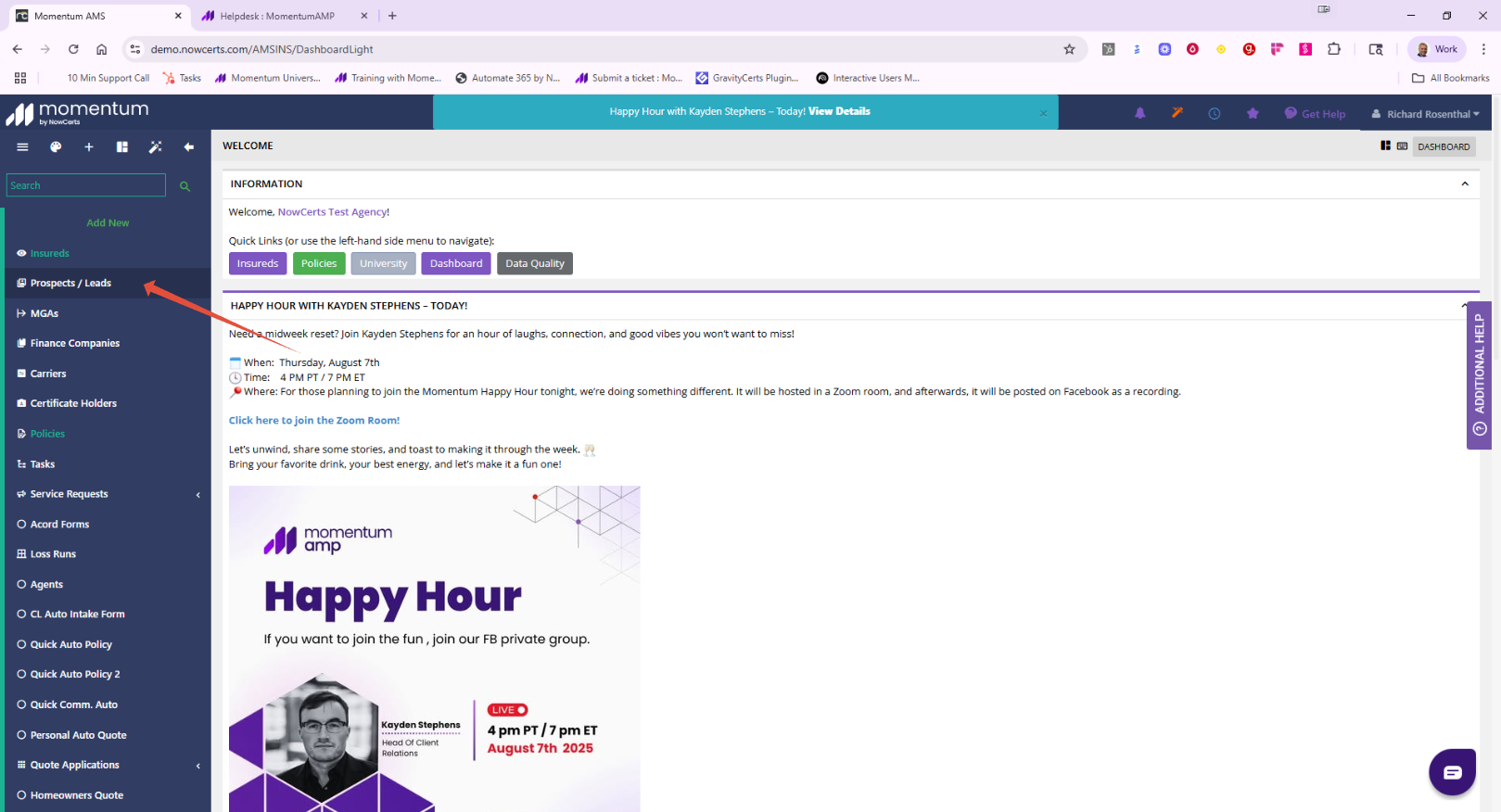This screenshot has width=1501, height=812.
Task: Click the notifications bell icon
Action: [1140, 113]
